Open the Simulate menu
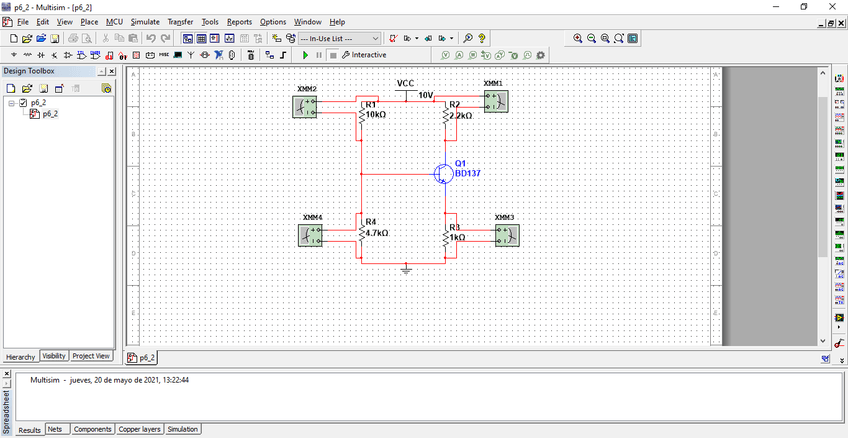 click(145, 21)
